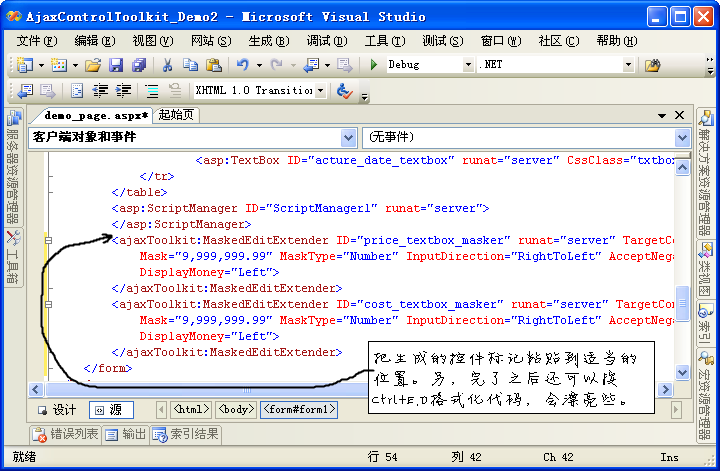This screenshot has width=720, height=471.
Task: Open the New Project dropdown arrow
Action: pos(41,66)
